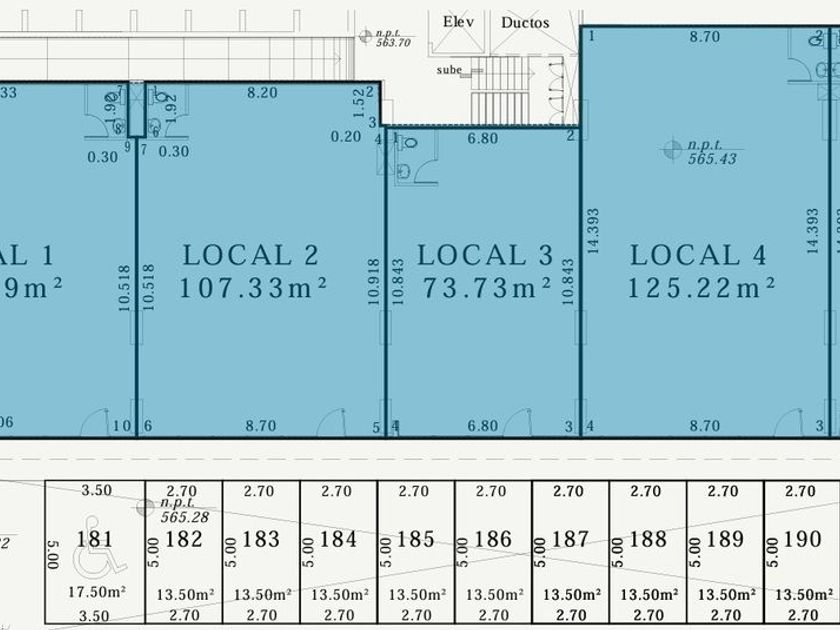Select the LOCAL 2 room label

250,255
